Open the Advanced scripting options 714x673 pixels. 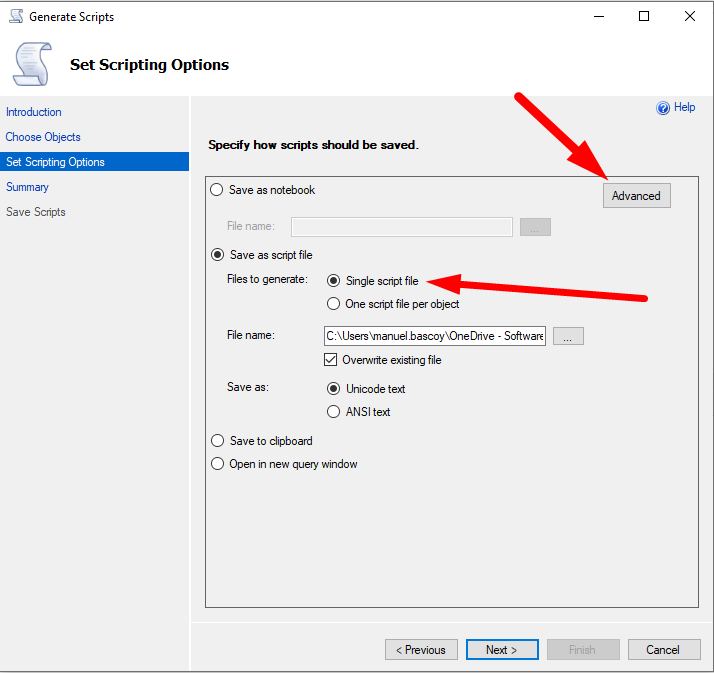[636, 196]
